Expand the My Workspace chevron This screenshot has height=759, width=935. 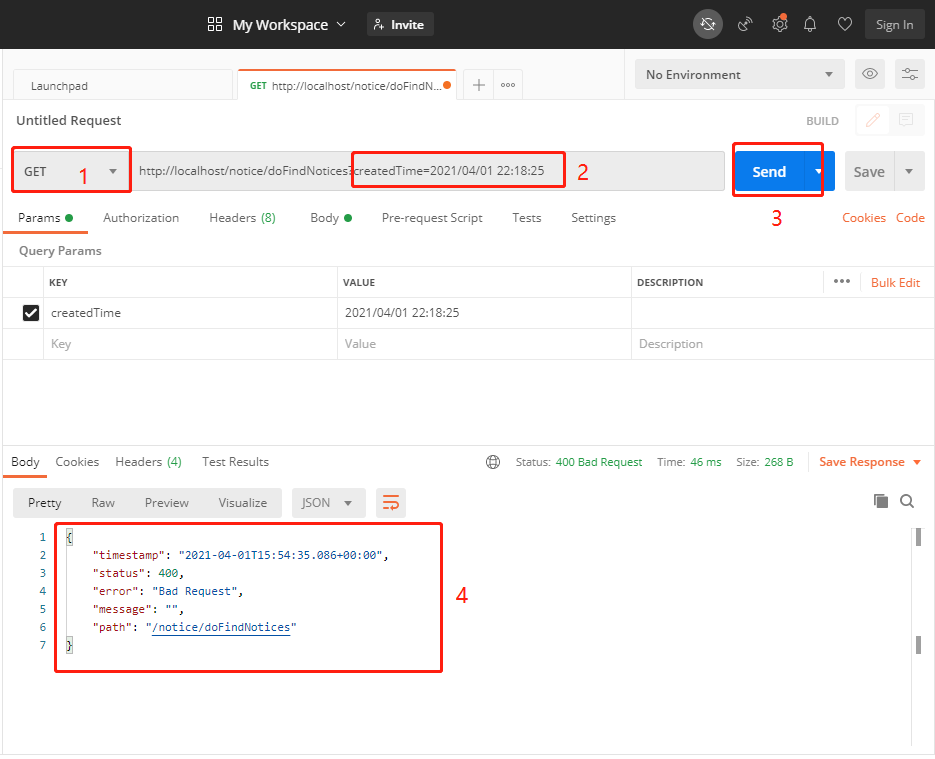click(x=341, y=24)
